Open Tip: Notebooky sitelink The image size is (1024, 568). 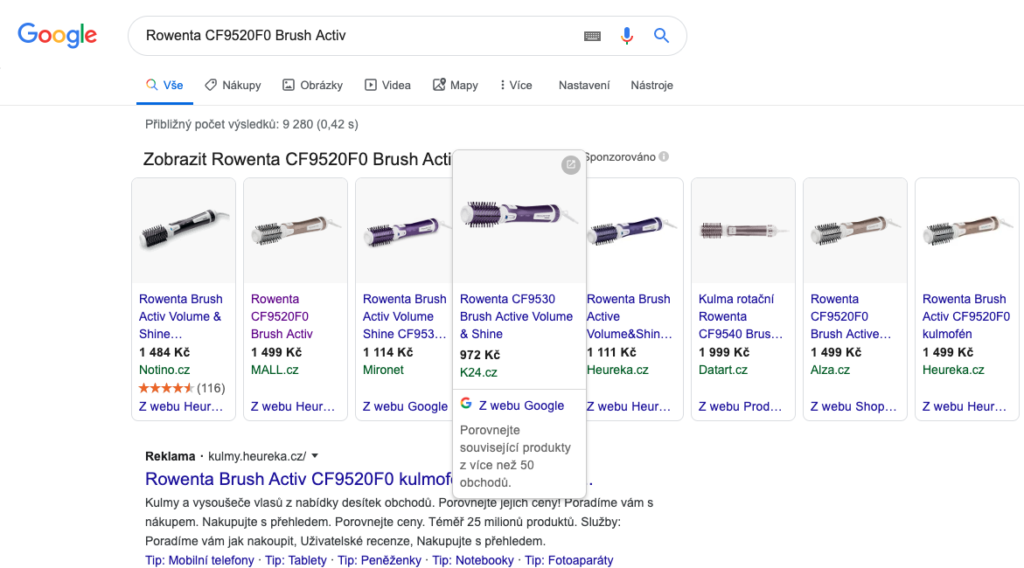(x=473, y=560)
